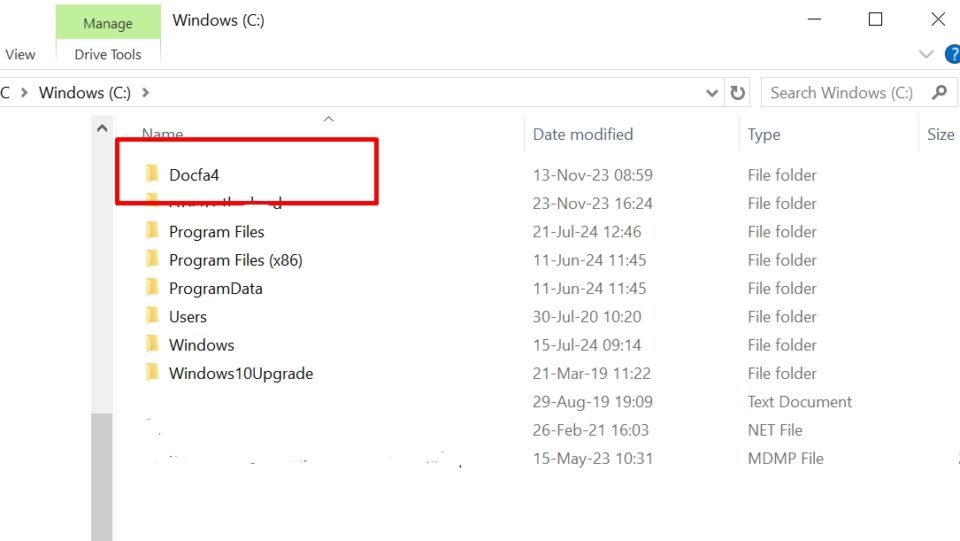This screenshot has width=960, height=541.
Task: Select the Windows folder name
Action: (201, 345)
